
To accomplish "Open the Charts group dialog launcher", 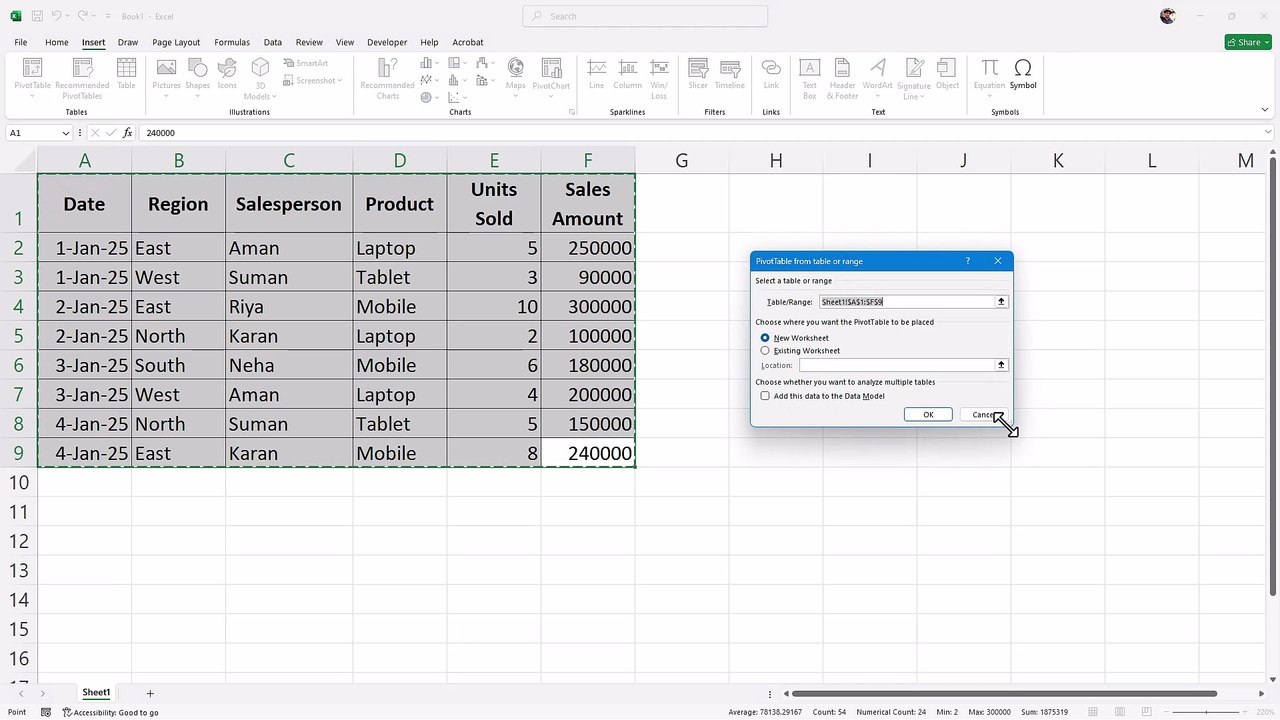I will coord(572,112).
